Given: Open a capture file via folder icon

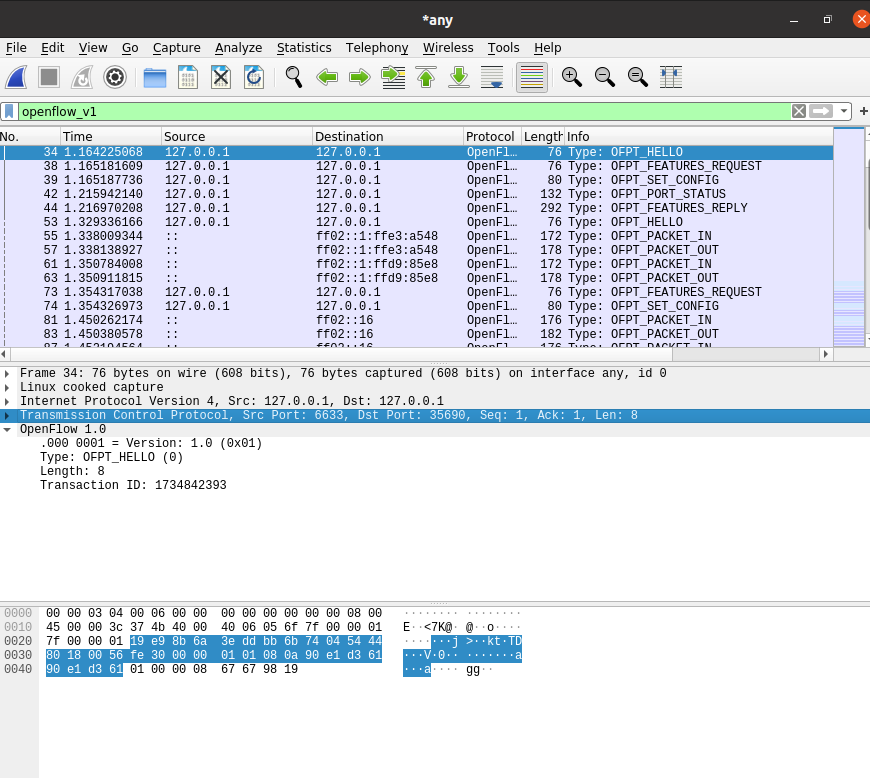Looking at the screenshot, I should click(155, 77).
